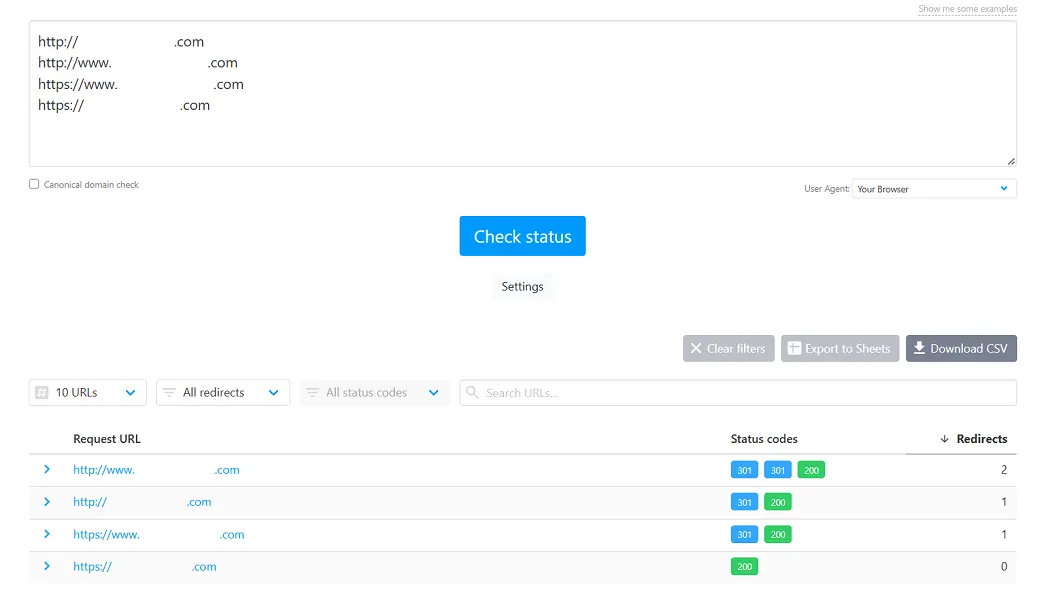This screenshot has width=1044, height=600.
Task: Open the Settings panel
Action: [522, 286]
